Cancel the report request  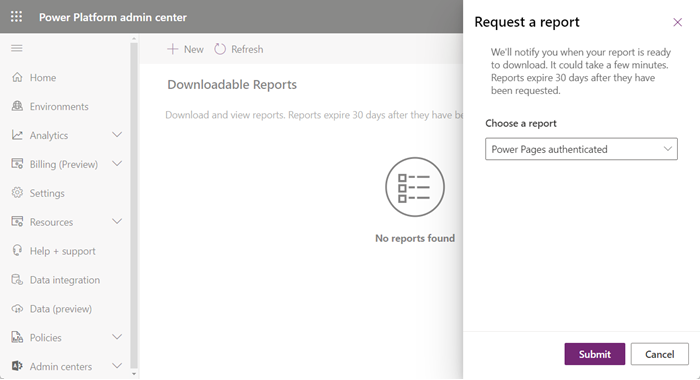coord(659,354)
